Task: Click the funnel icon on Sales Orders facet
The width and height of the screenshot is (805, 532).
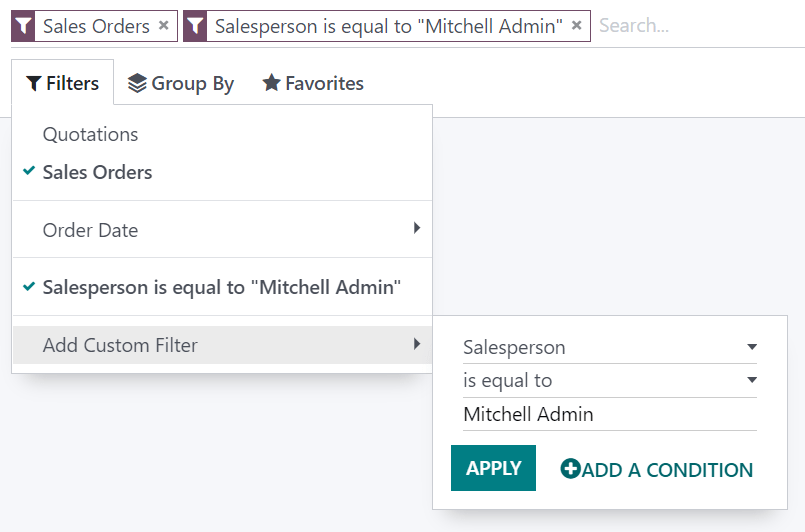Action: click(x=22, y=26)
